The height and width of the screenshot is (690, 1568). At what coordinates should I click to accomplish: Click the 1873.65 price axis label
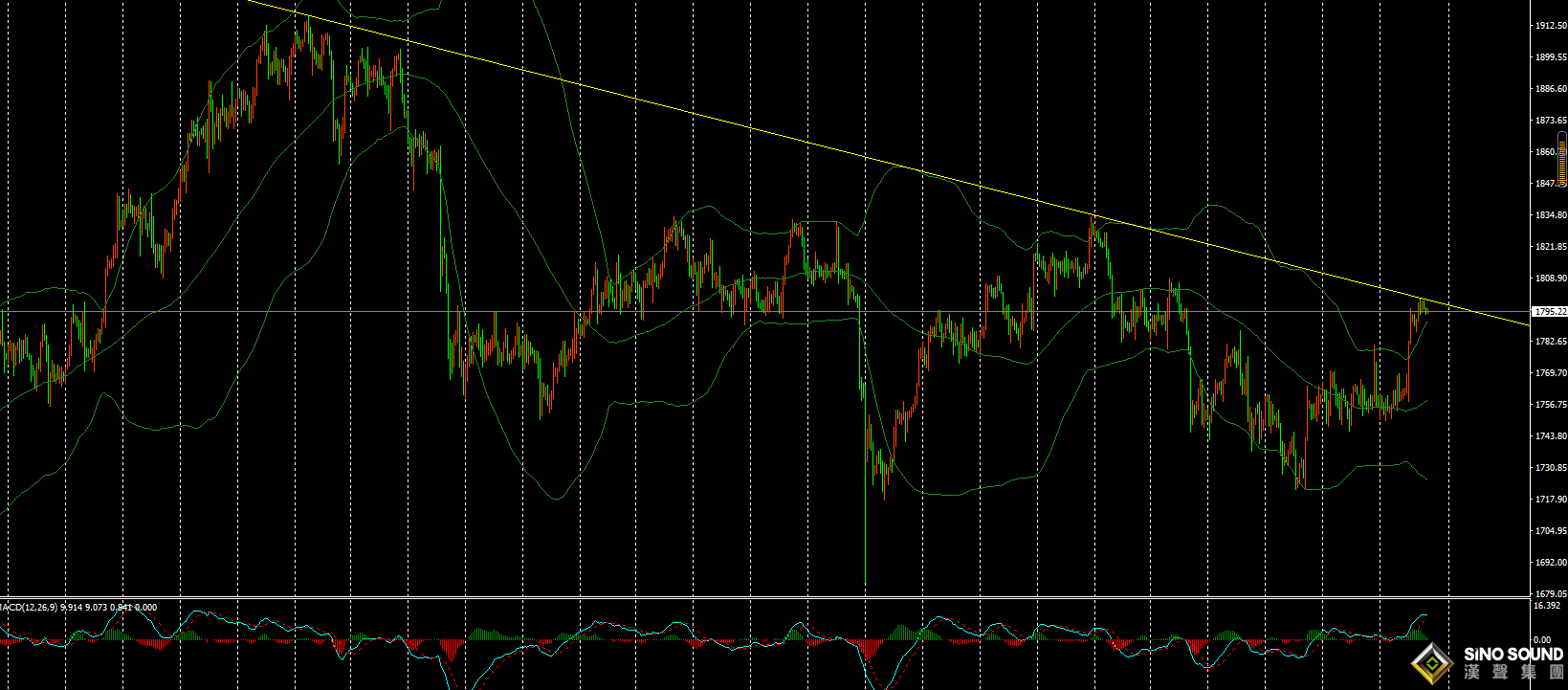click(x=1550, y=121)
